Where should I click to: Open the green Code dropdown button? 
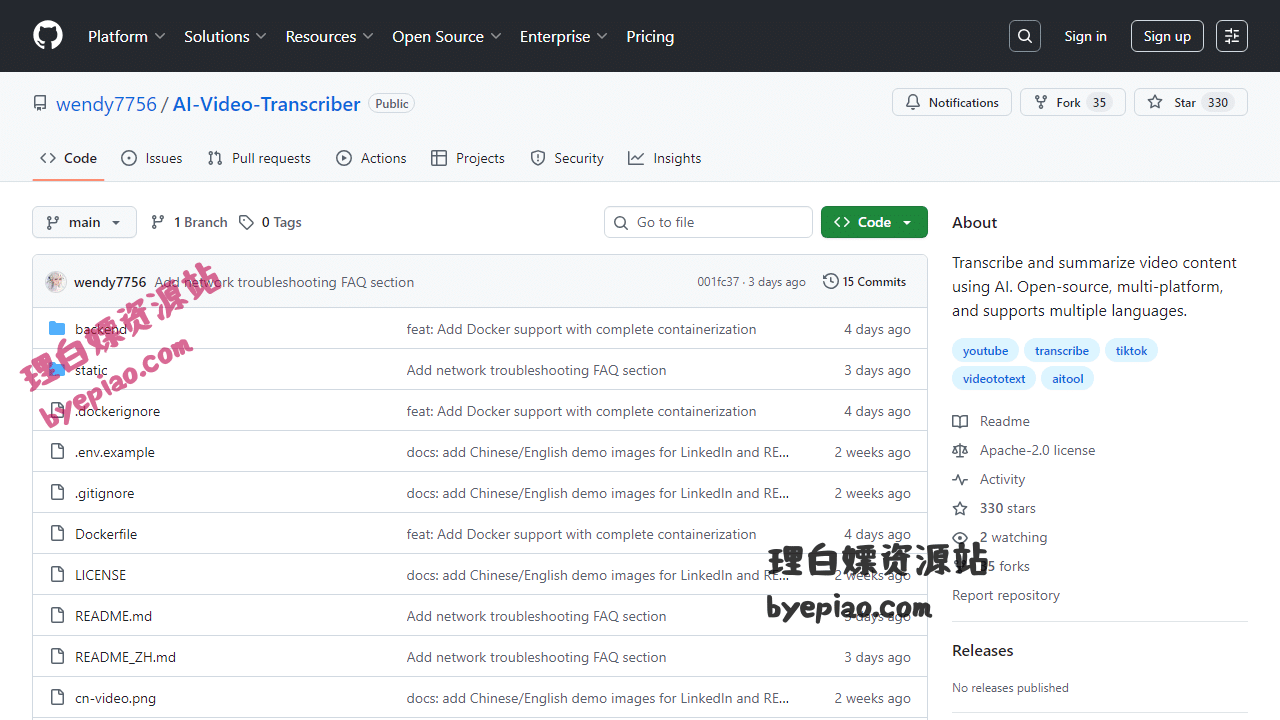click(874, 222)
